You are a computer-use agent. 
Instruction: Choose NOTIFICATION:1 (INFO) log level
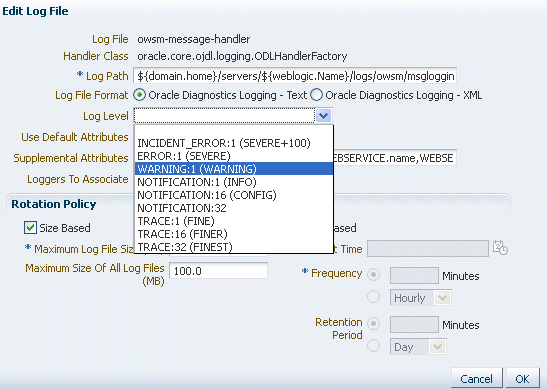pyautogui.click(x=234, y=182)
